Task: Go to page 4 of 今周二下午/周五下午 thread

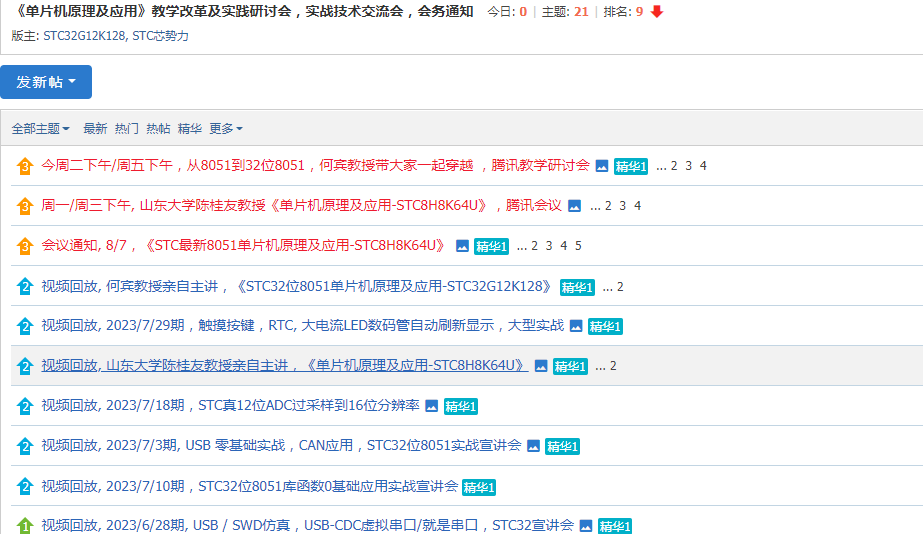Action: pyautogui.click(x=703, y=166)
